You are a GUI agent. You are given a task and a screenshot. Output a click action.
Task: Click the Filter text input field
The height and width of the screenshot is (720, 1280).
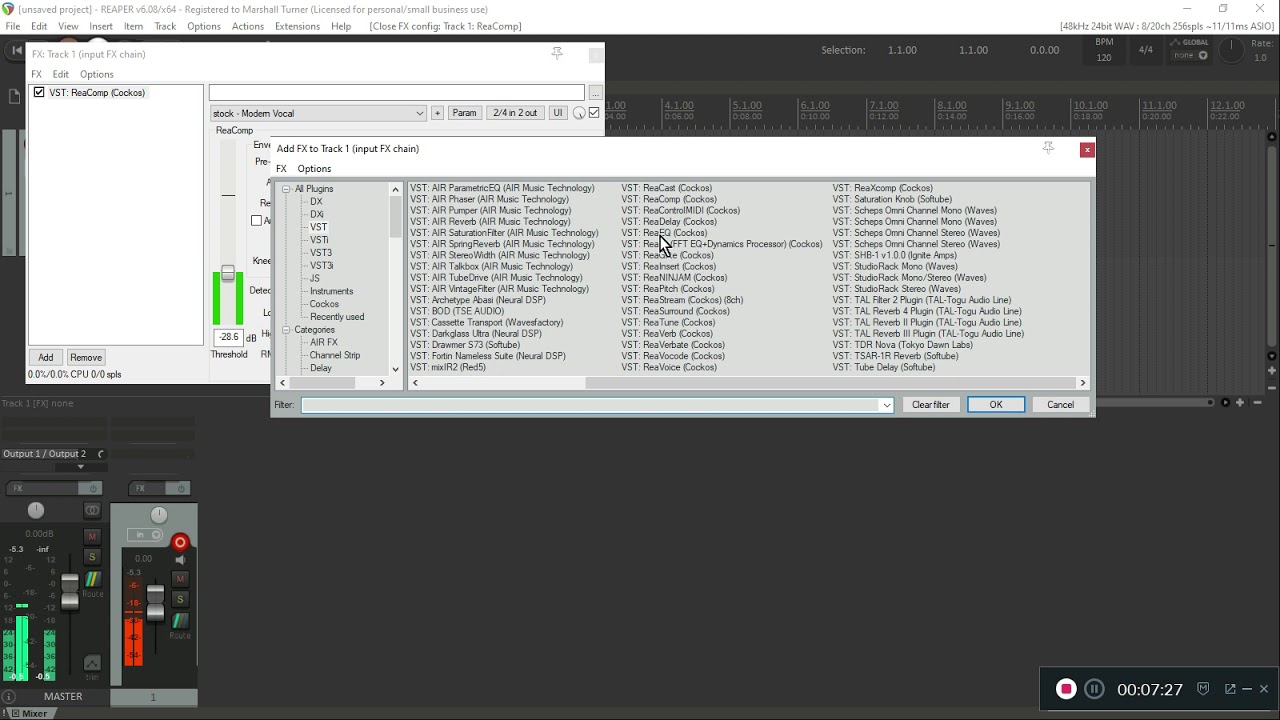click(x=590, y=405)
